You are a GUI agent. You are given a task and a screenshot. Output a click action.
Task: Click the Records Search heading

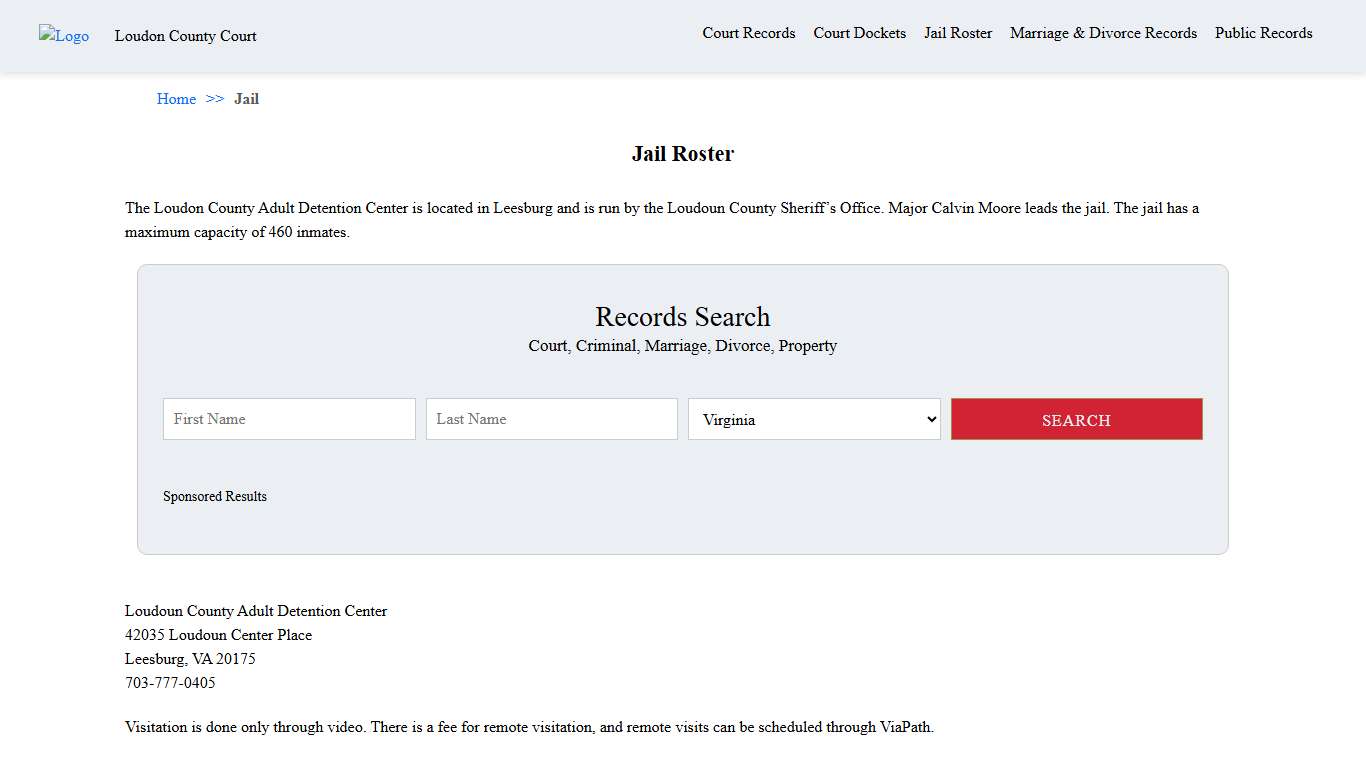[682, 317]
